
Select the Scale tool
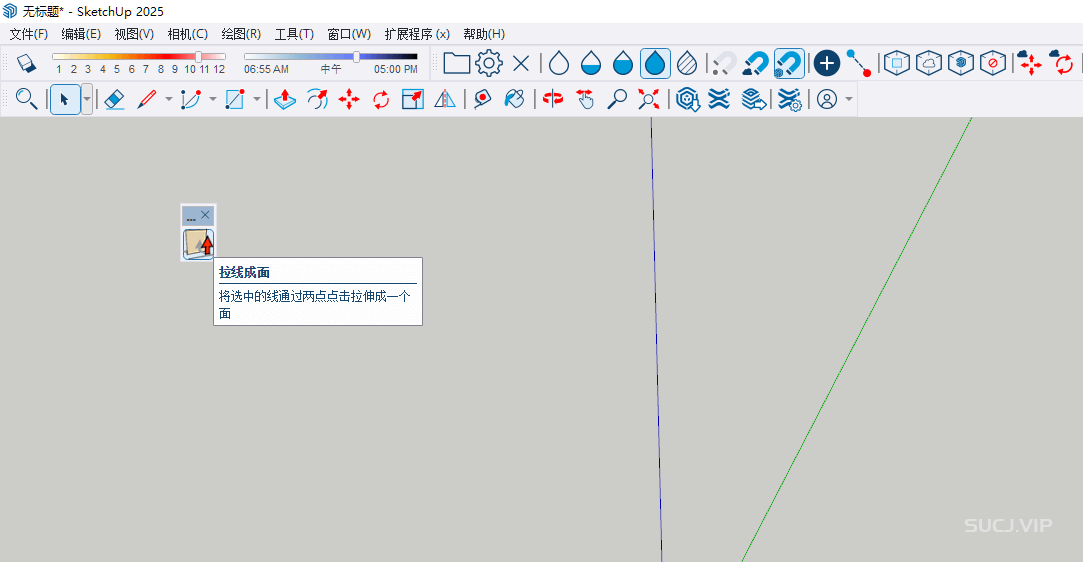[x=413, y=99]
